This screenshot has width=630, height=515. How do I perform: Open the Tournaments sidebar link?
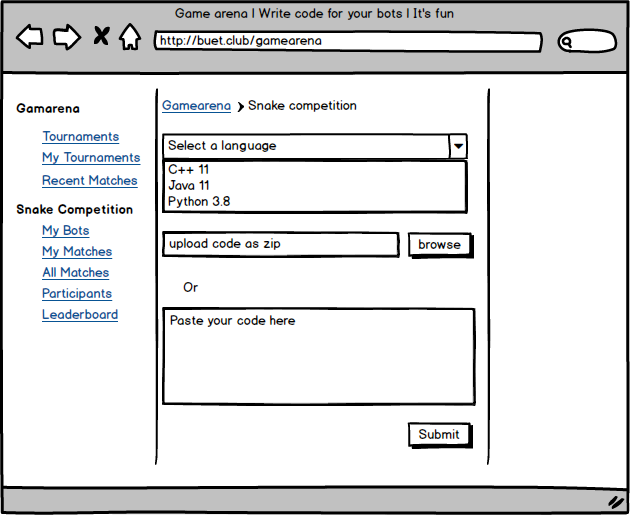click(x=80, y=137)
